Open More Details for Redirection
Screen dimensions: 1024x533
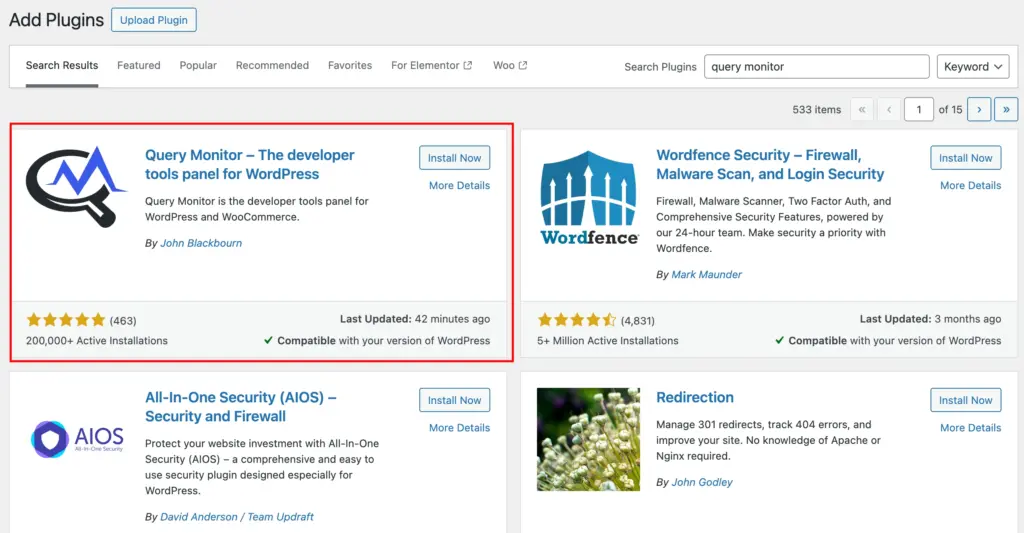(970, 428)
